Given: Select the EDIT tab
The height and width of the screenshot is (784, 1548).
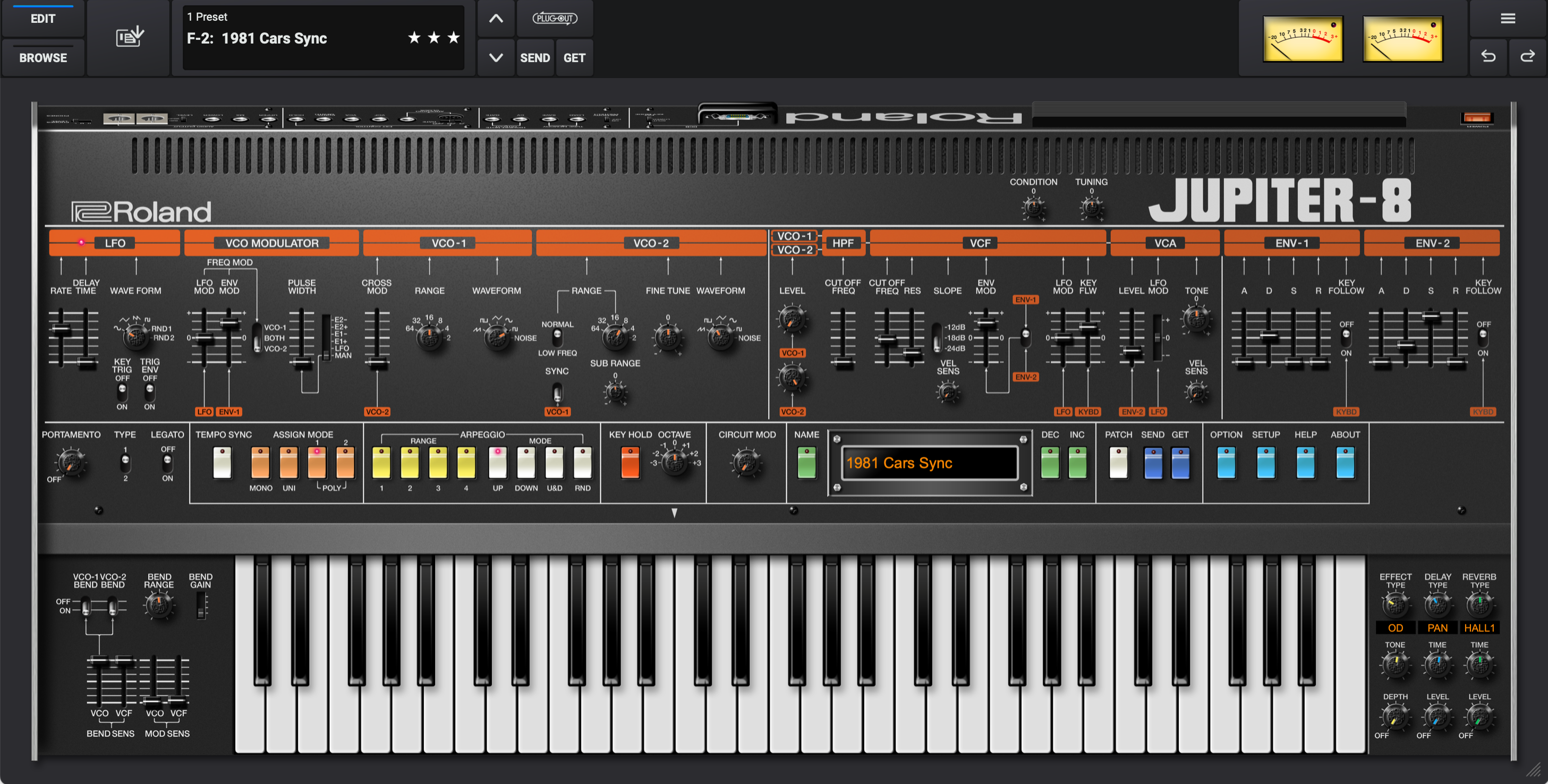Looking at the screenshot, I should pyautogui.click(x=42, y=19).
